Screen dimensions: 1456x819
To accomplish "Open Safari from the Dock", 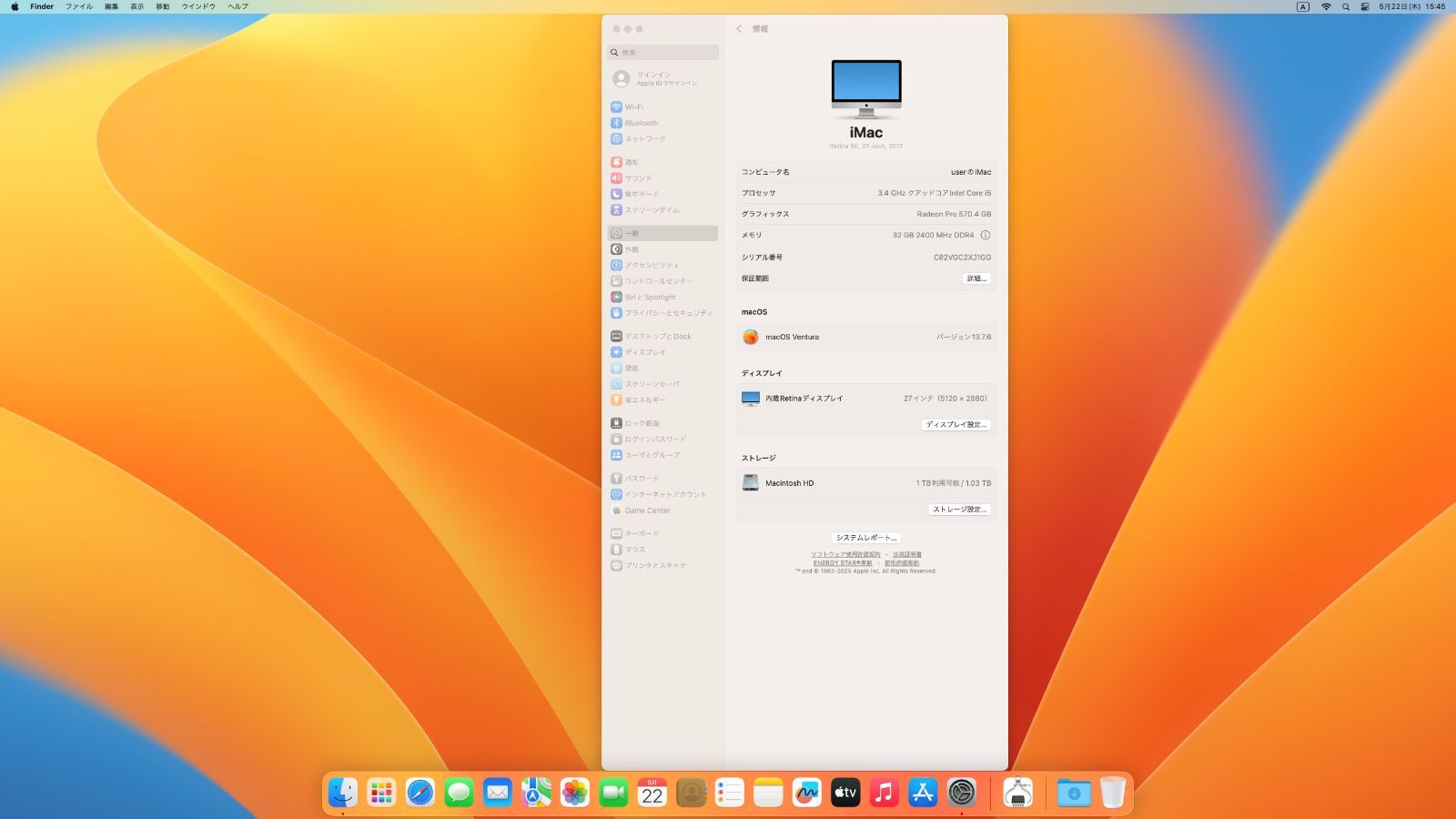I will 420,793.
